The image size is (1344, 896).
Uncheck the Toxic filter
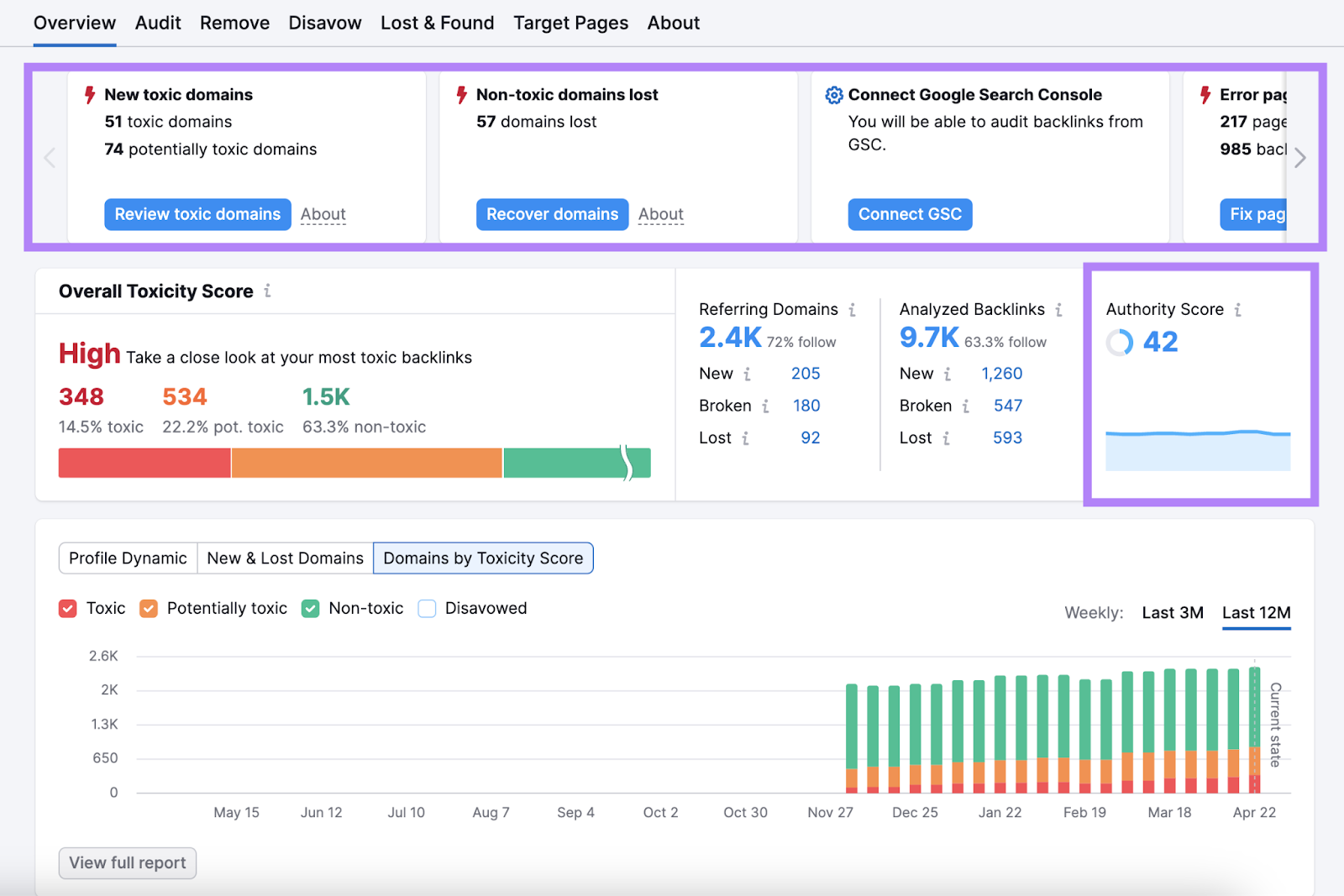tap(67, 608)
